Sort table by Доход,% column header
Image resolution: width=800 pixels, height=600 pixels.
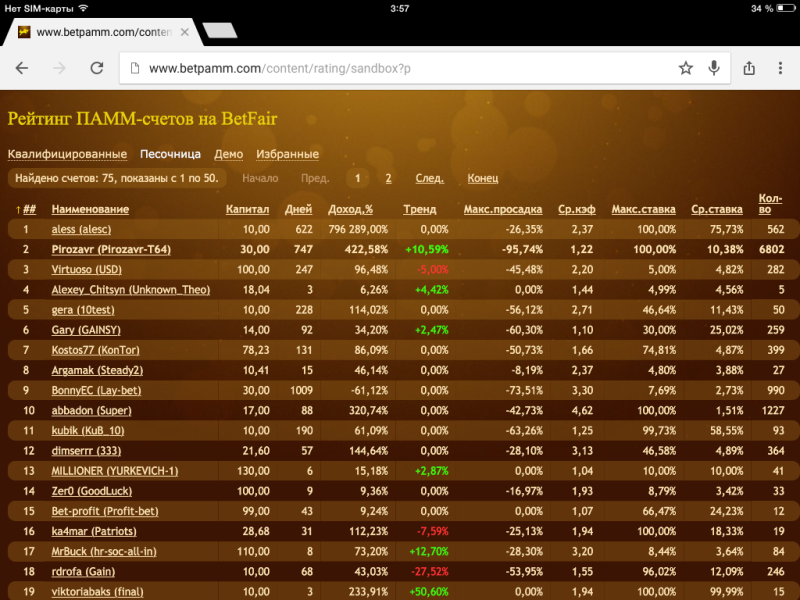click(x=350, y=209)
